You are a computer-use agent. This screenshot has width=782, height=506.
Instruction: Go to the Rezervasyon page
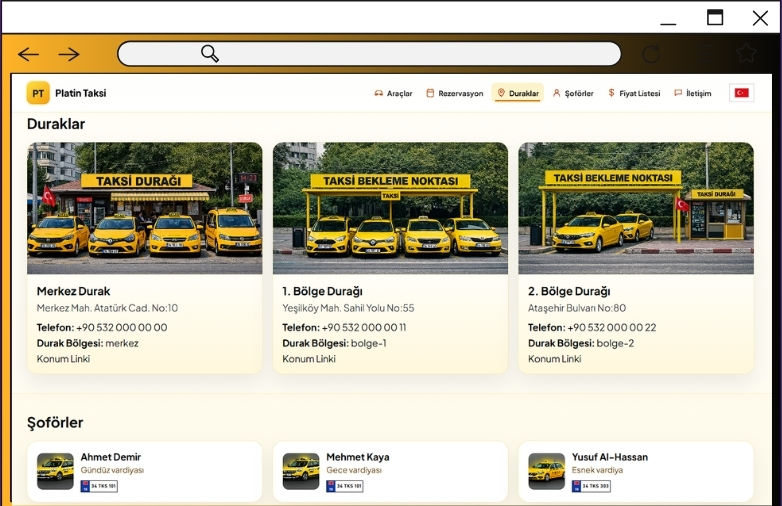[x=454, y=93]
